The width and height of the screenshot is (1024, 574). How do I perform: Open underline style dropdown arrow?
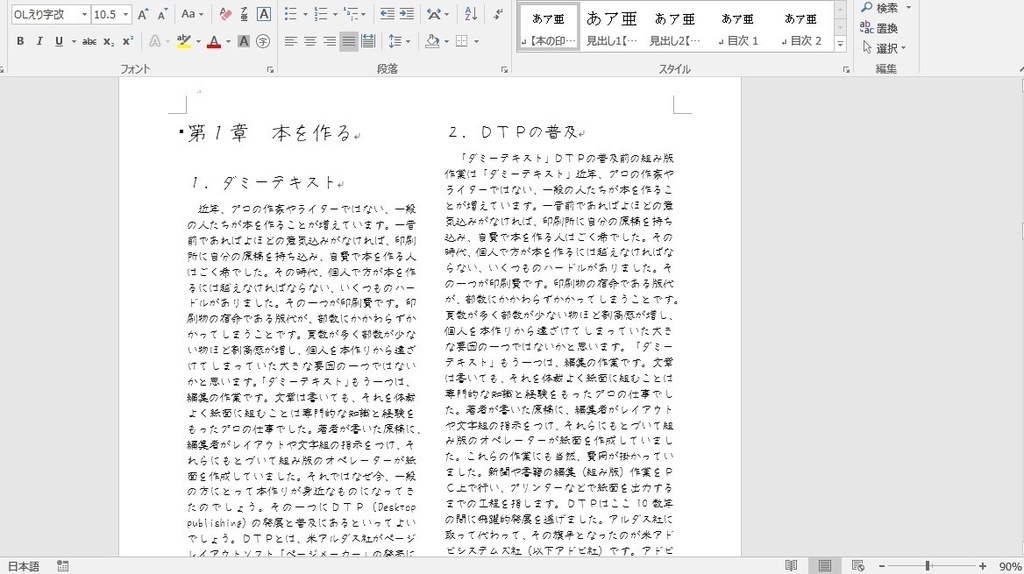coord(73,41)
